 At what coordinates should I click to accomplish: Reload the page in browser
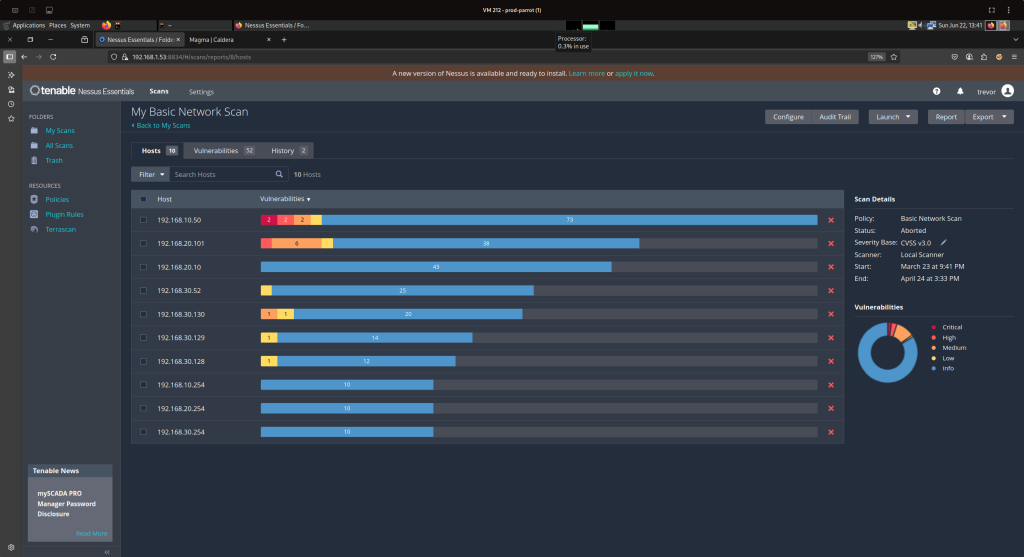point(53,57)
